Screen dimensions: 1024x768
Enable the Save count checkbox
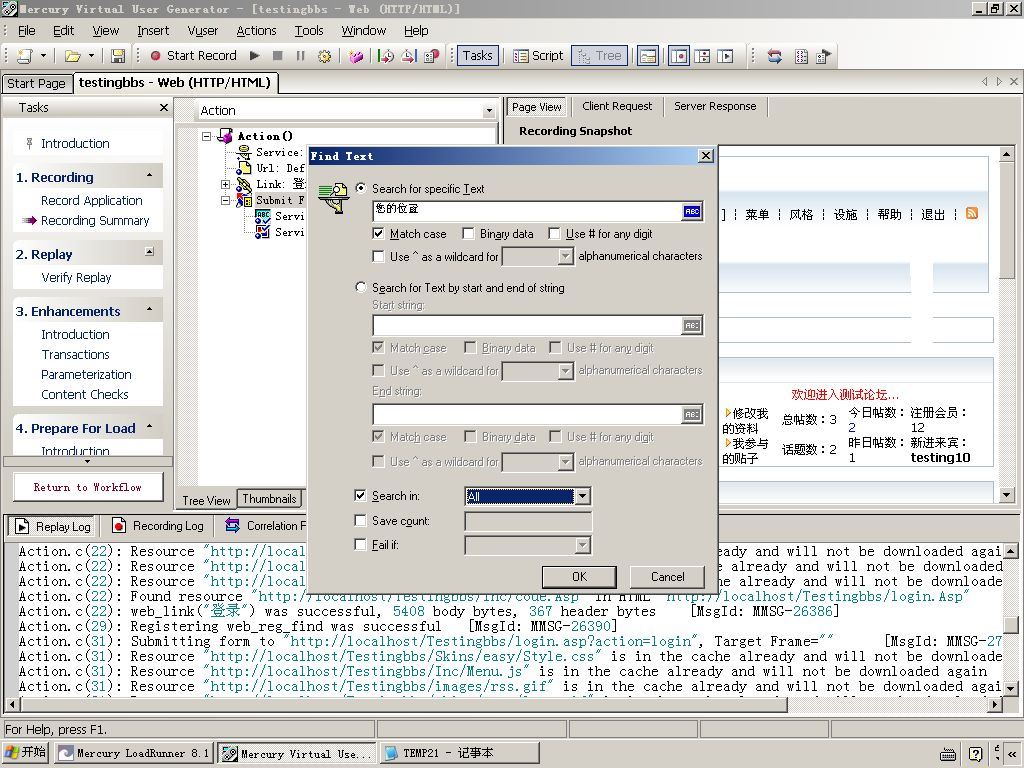[x=360, y=520]
